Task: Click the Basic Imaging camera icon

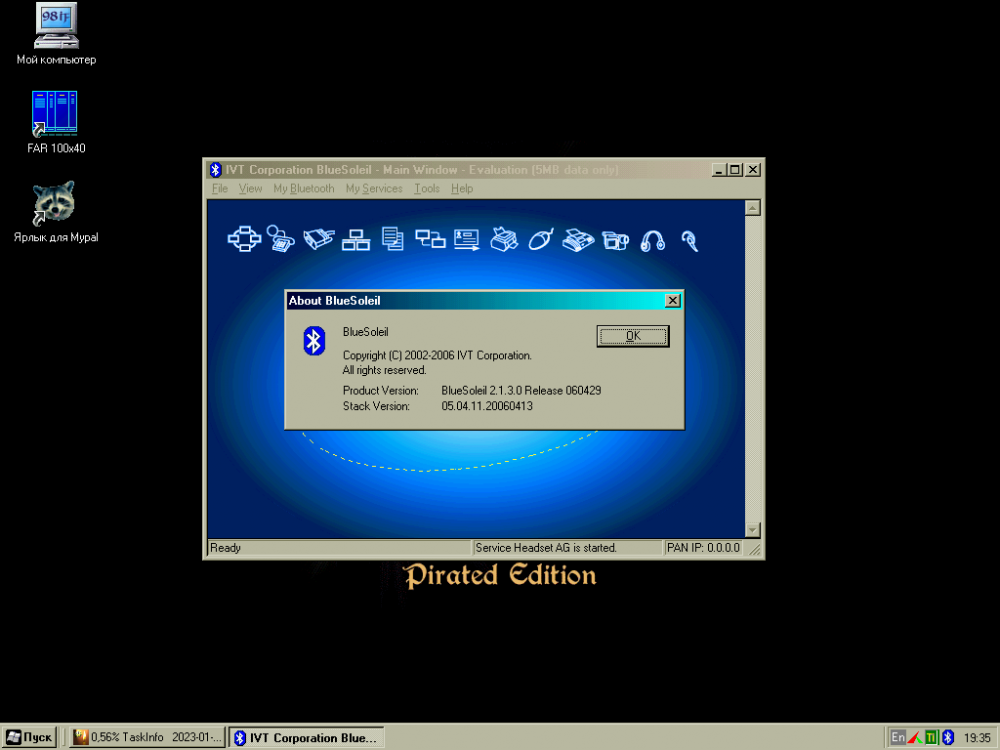Action: pos(616,240)
